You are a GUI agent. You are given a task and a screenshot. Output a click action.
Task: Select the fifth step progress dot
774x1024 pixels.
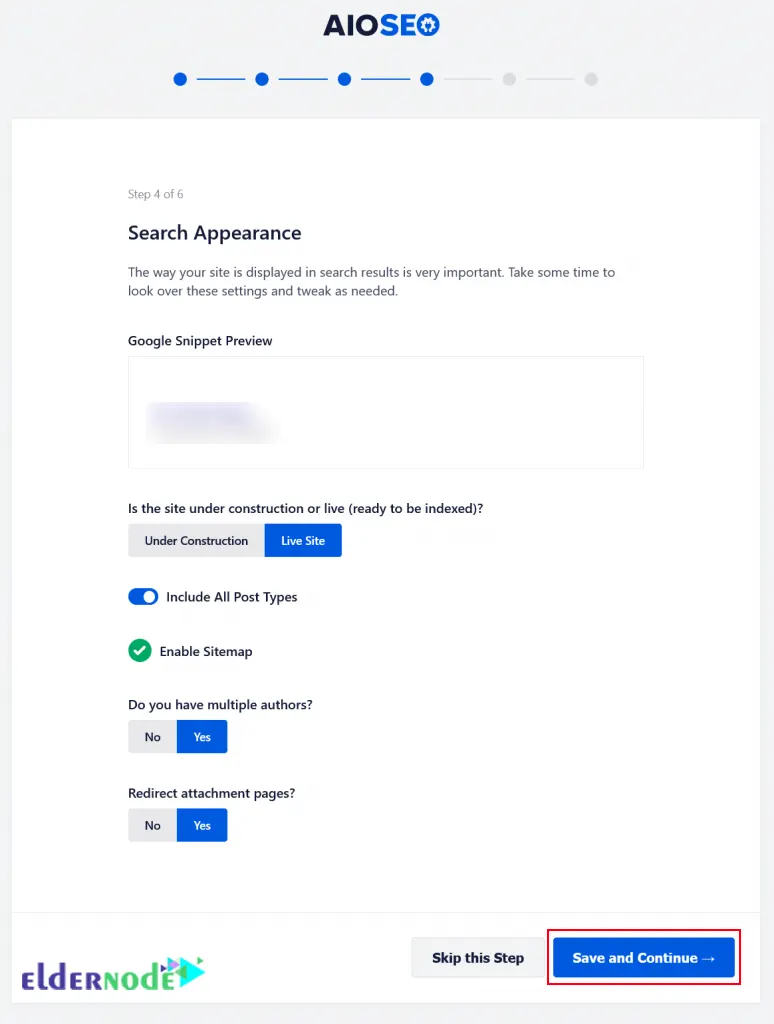(509, 79)
